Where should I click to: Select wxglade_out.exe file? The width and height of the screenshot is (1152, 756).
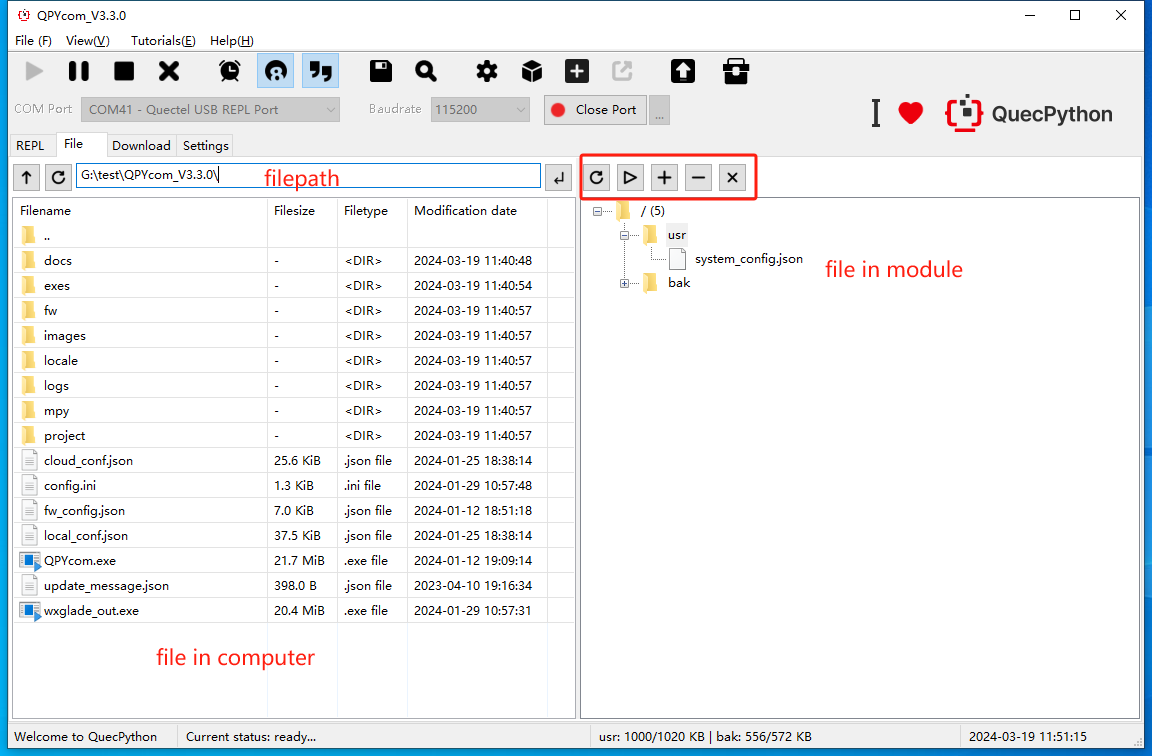[x=294, y=611]
